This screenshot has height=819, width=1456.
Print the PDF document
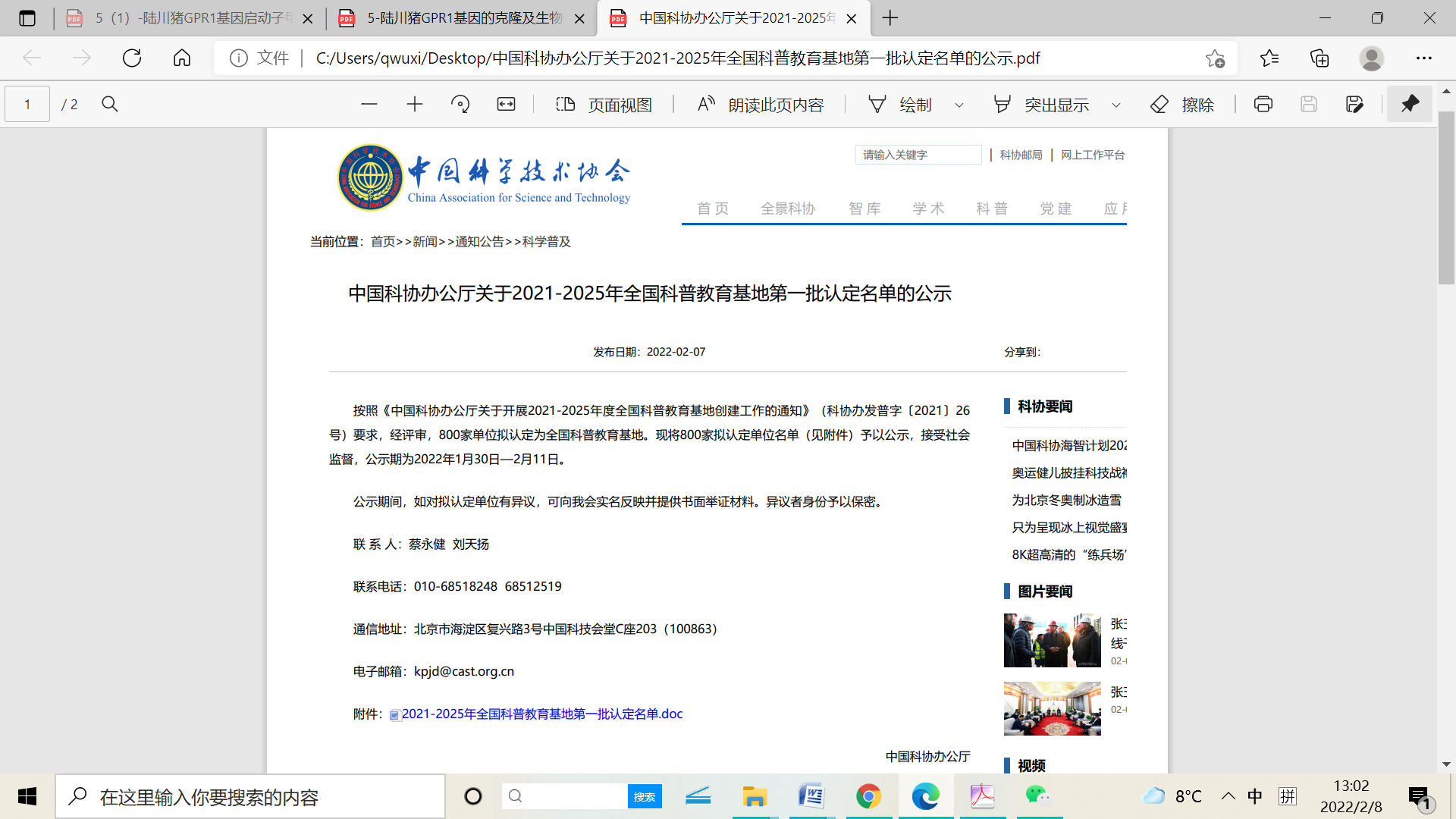click(x=1263, y=105)
